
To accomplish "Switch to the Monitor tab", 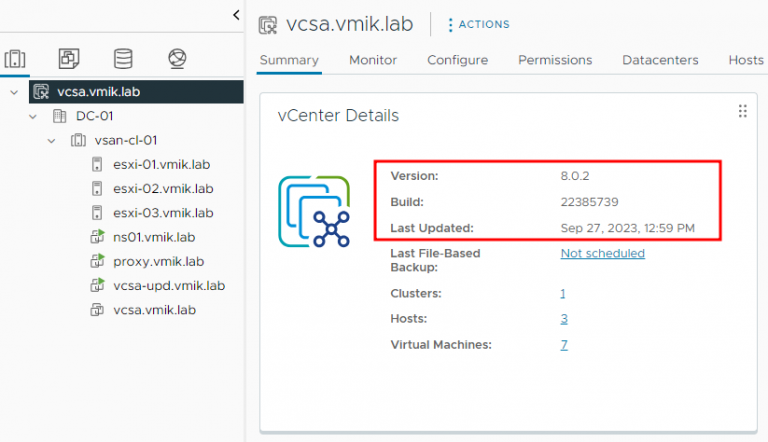I will pyautogui.click(x=373, y=60).
